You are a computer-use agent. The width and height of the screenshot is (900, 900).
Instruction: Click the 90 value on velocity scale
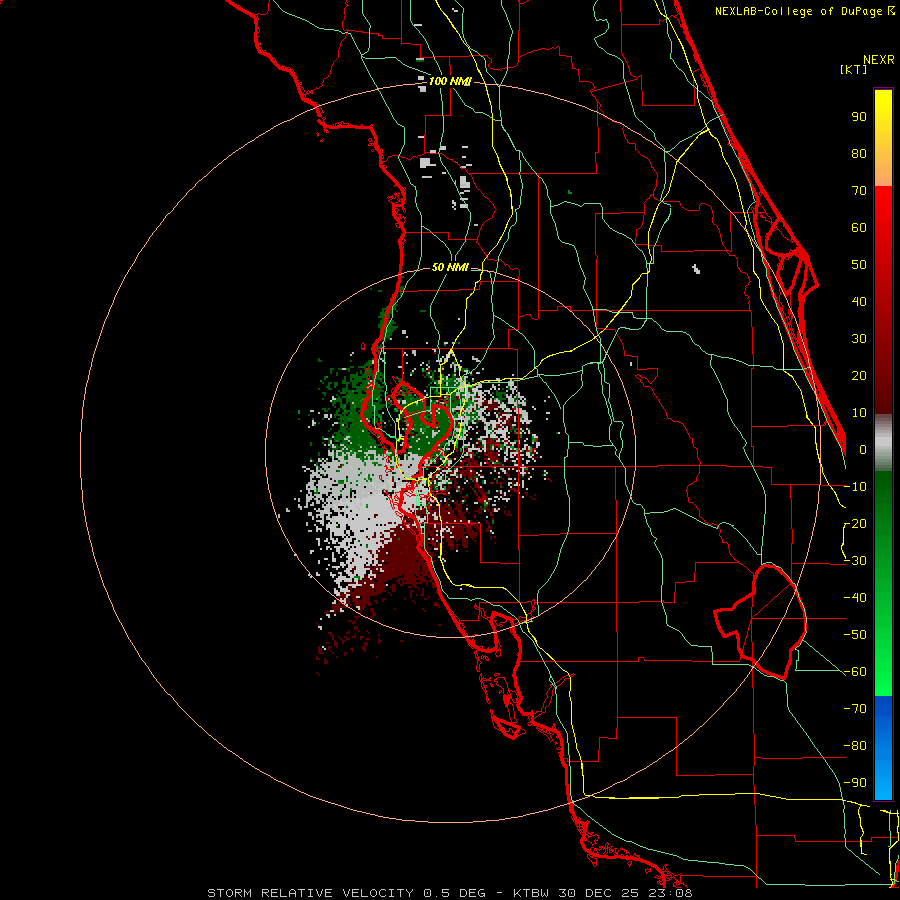(x=859, y=117)
